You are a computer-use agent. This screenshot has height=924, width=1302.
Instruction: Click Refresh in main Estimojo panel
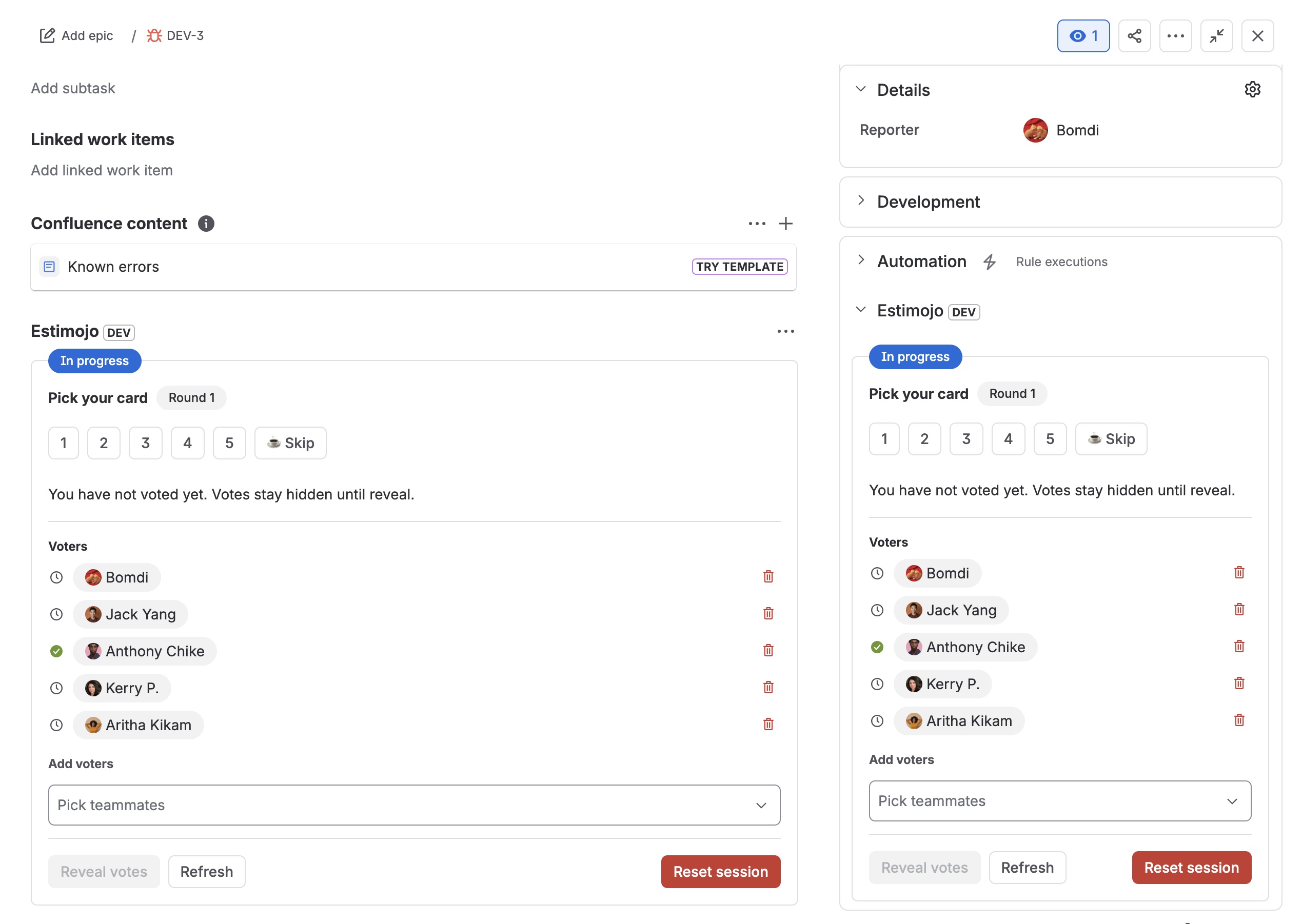point(207,872)
